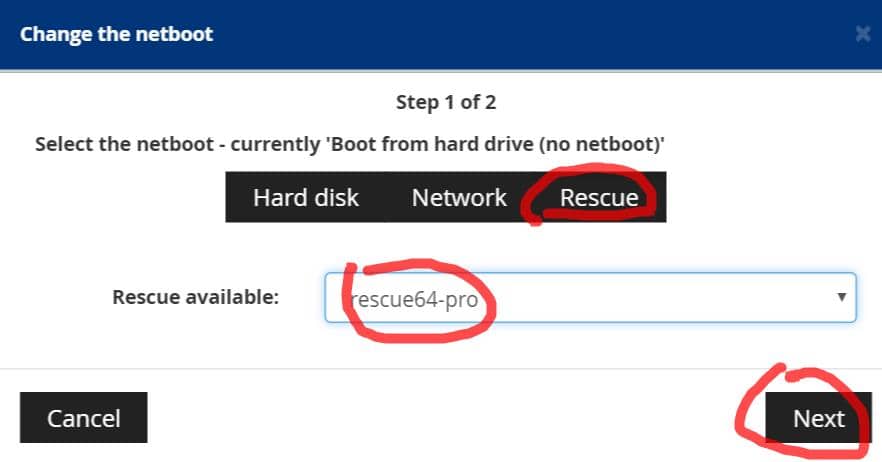
Task: Click the dropdown arrow beside rescue64-pro
Action: [x=841, y=298]
